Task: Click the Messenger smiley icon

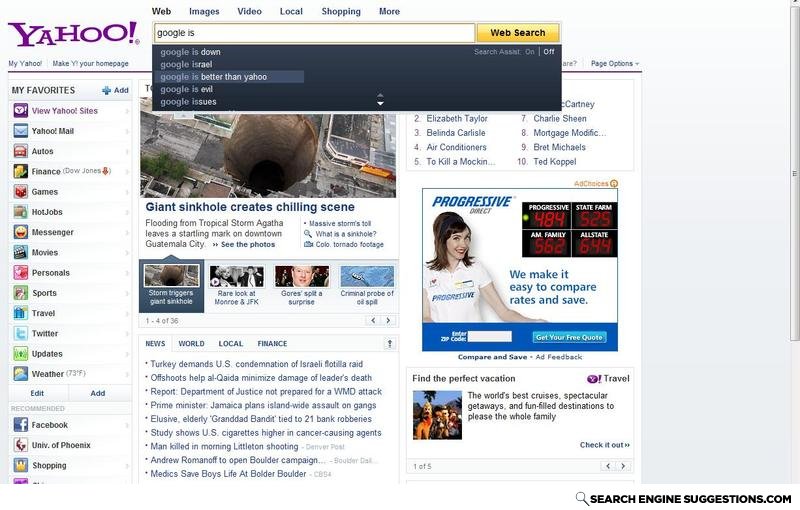Action: [x=20, y=232]
